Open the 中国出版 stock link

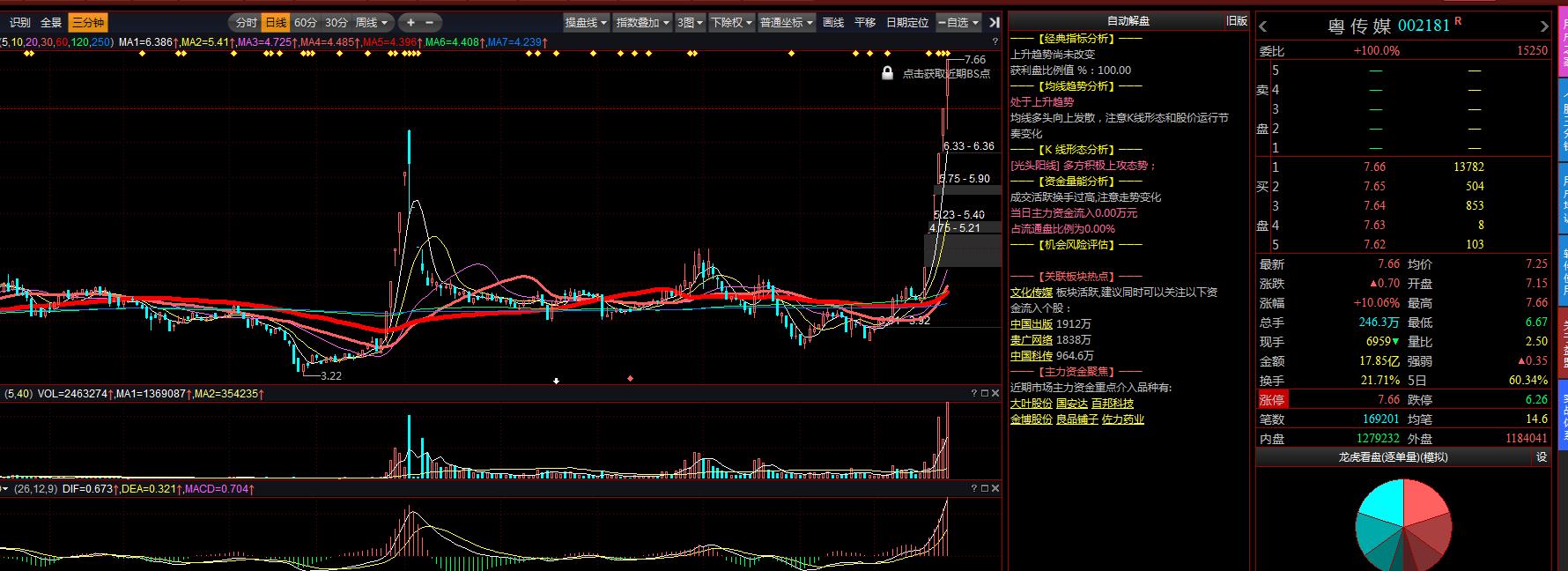(x=1031, y=324)
